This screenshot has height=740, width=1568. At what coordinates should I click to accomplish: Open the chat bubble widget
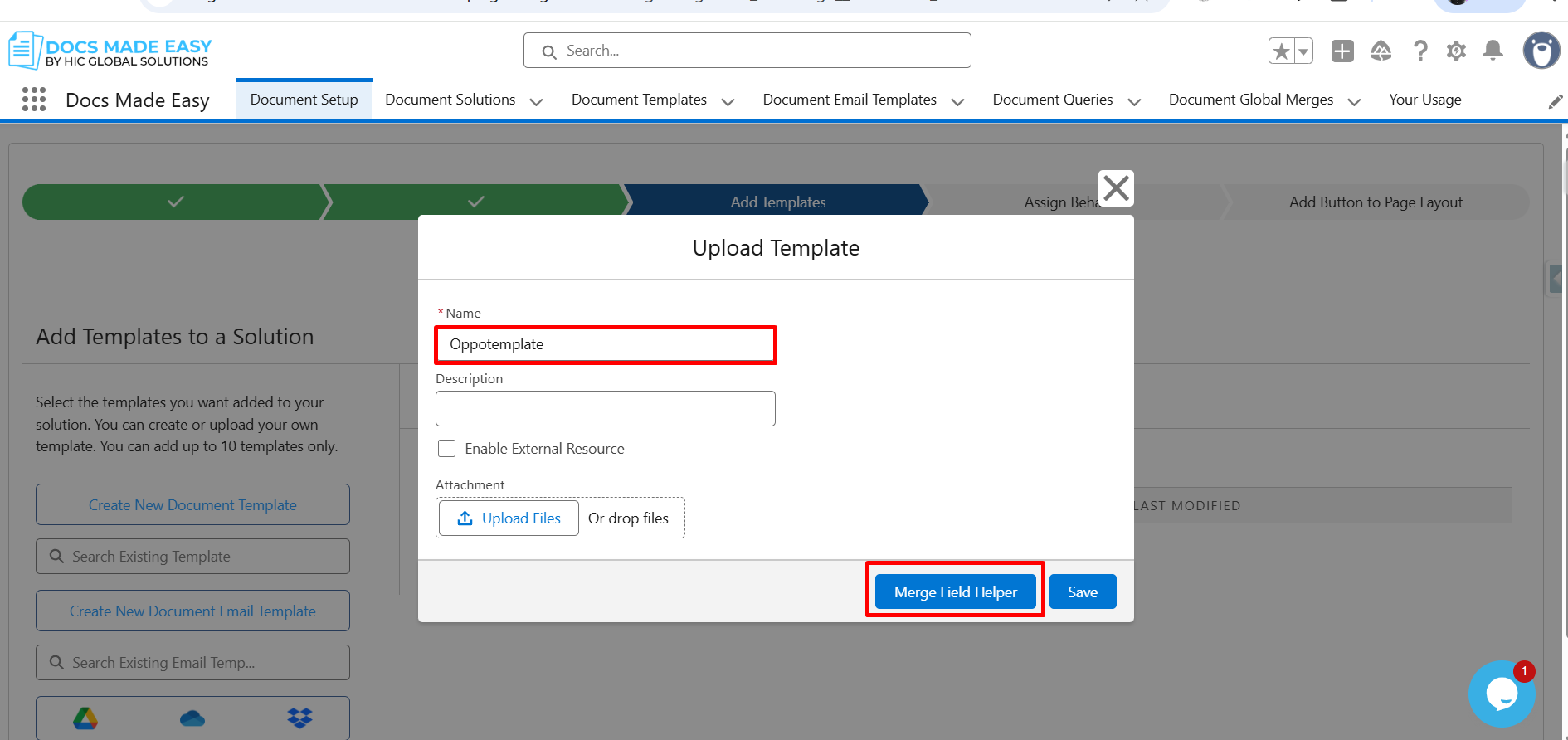click(1501, 694)
